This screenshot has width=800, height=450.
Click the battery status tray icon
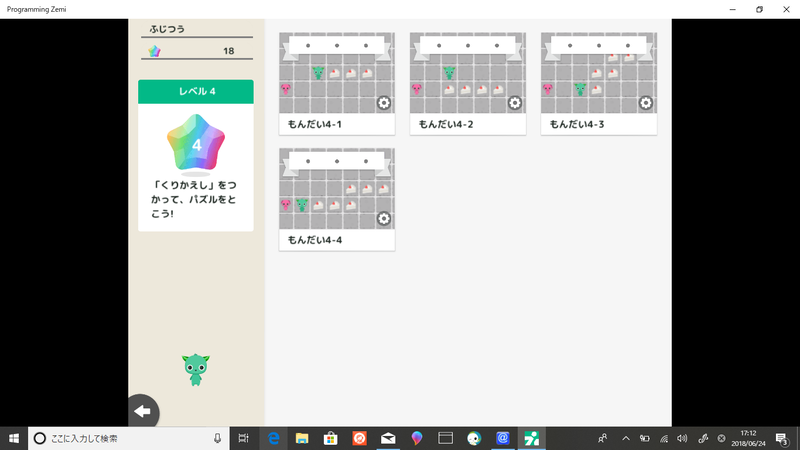coord(645,438)
